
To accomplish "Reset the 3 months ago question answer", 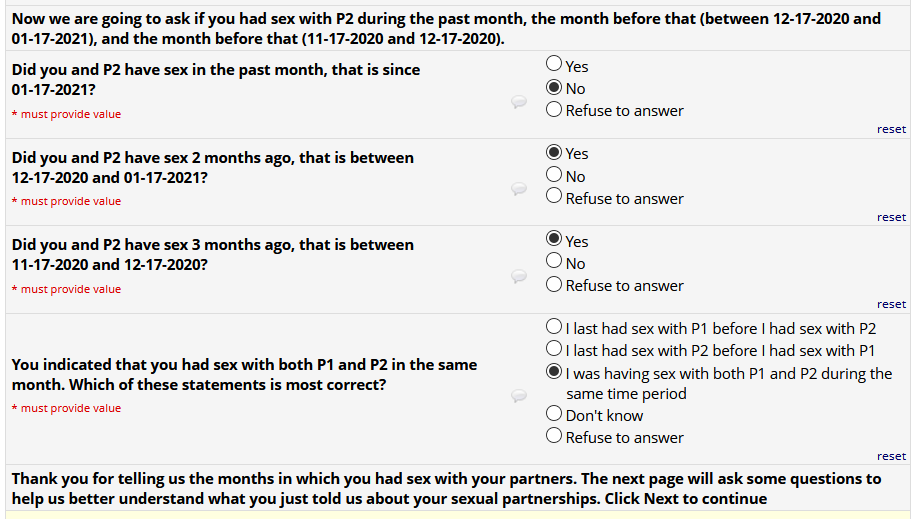I will (891, 304).
